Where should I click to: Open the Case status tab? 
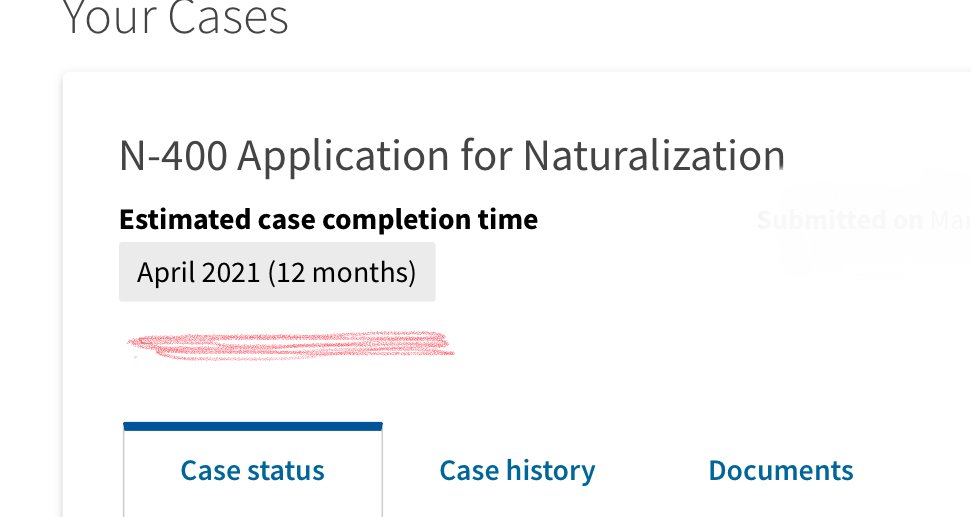pyautogui.click(x=253, y=471)
